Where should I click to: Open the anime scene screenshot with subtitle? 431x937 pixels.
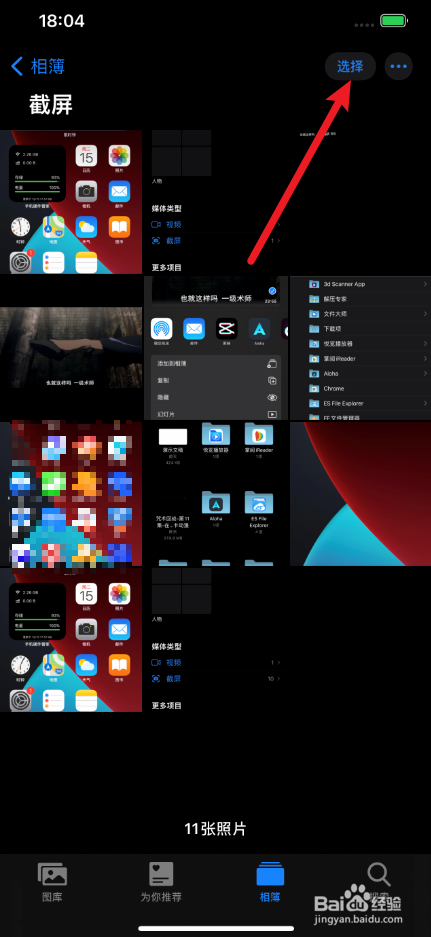71,348
